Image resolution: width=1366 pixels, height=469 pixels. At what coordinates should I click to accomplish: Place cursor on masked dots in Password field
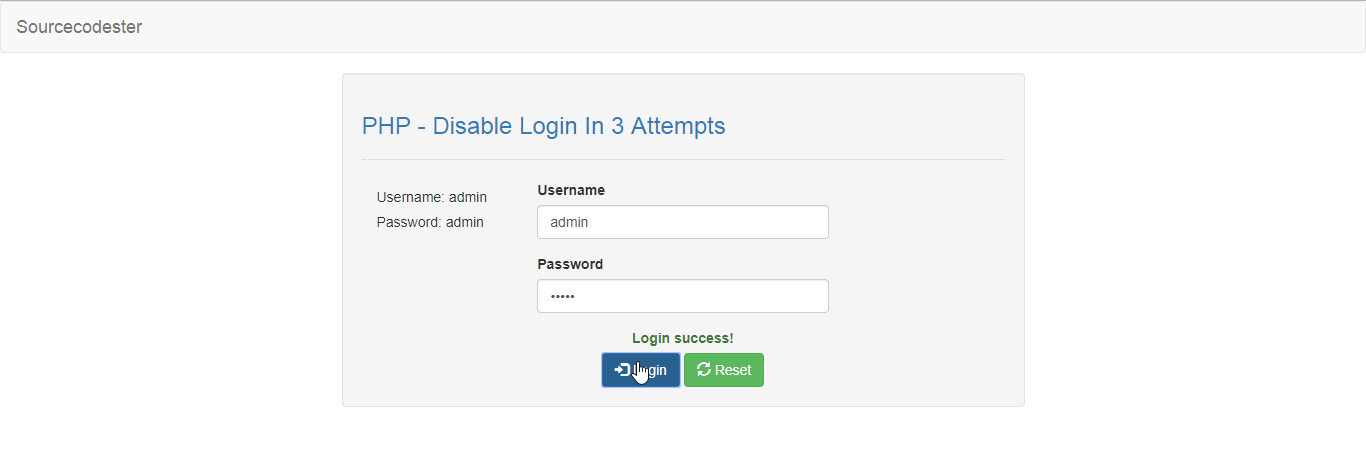click(x=563, y=297)
